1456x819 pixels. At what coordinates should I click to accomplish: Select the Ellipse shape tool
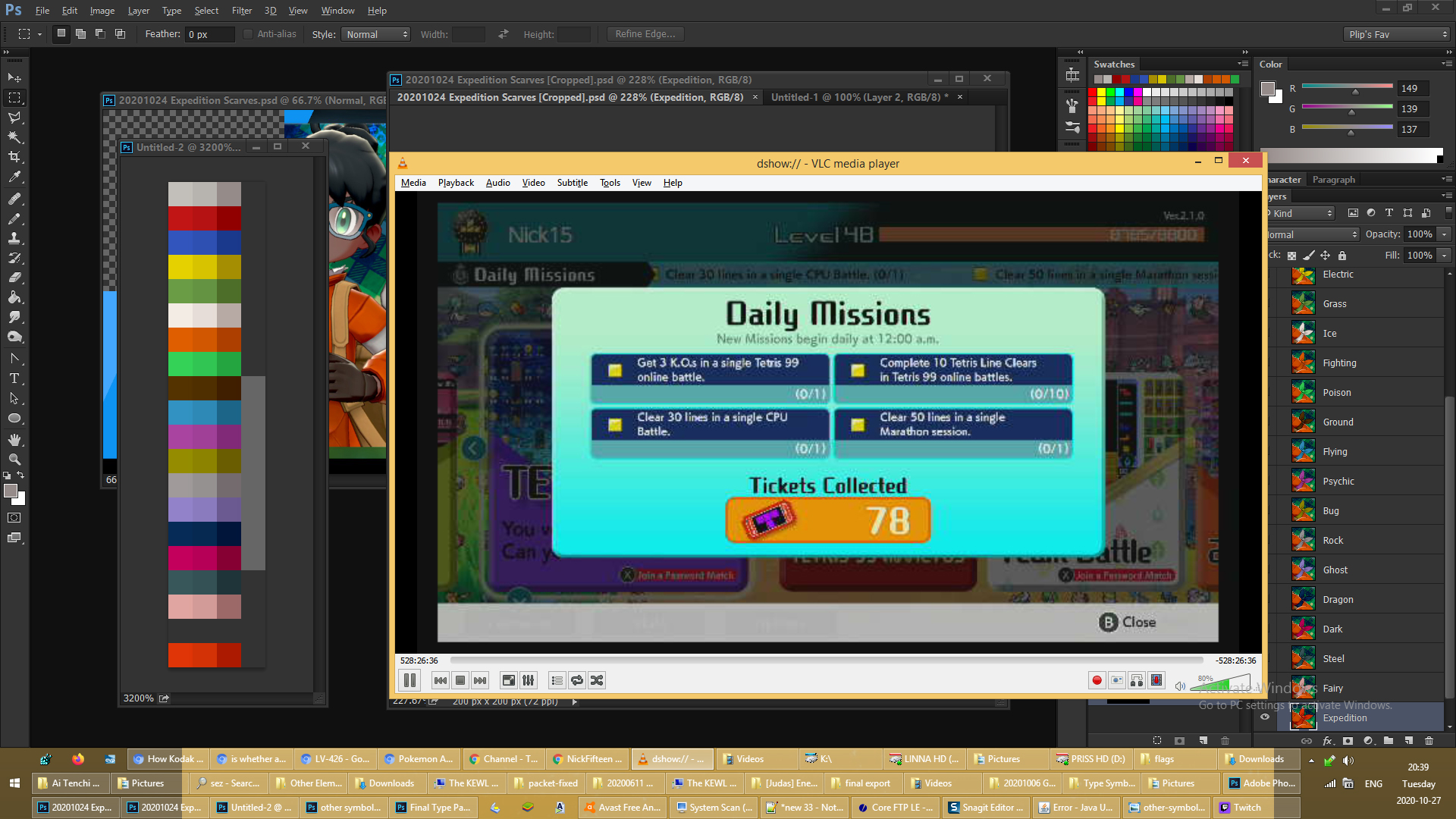coord(14,418)
